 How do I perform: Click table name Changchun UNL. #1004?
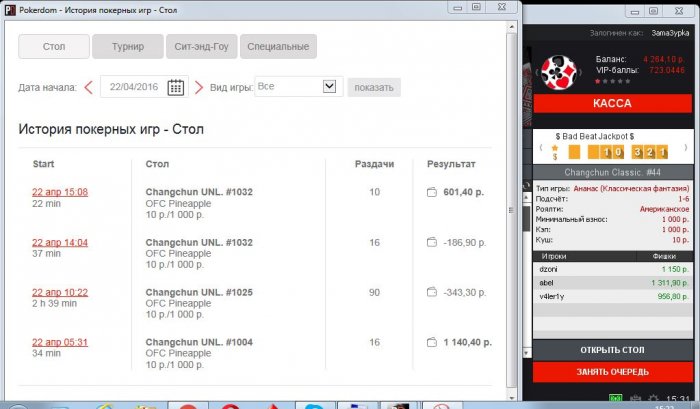(199, 342)
